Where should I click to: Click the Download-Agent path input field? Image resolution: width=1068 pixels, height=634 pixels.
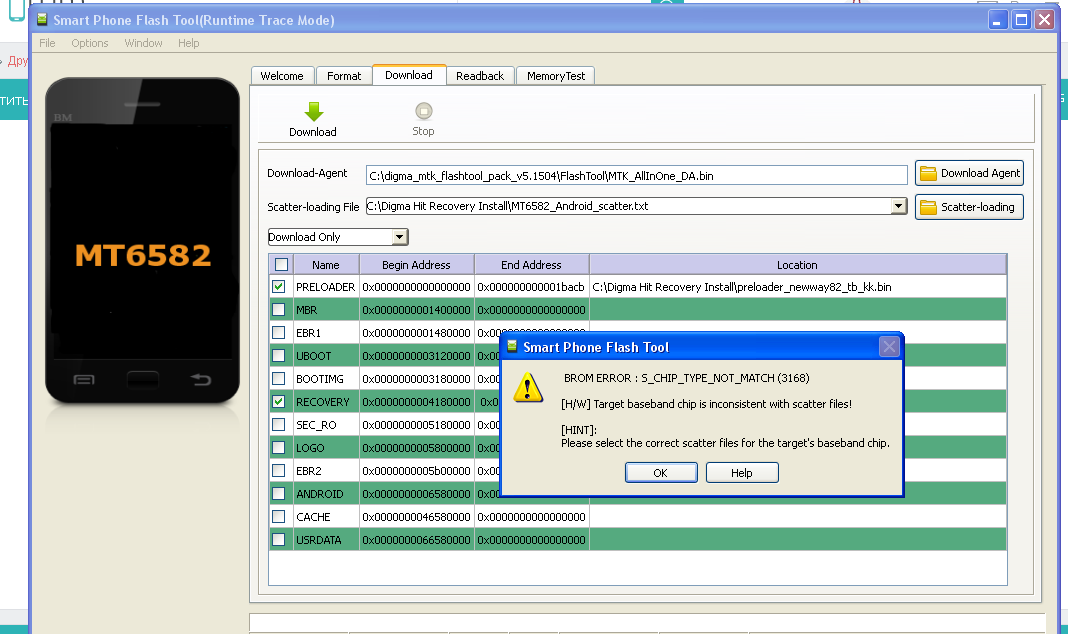(636, 176)
